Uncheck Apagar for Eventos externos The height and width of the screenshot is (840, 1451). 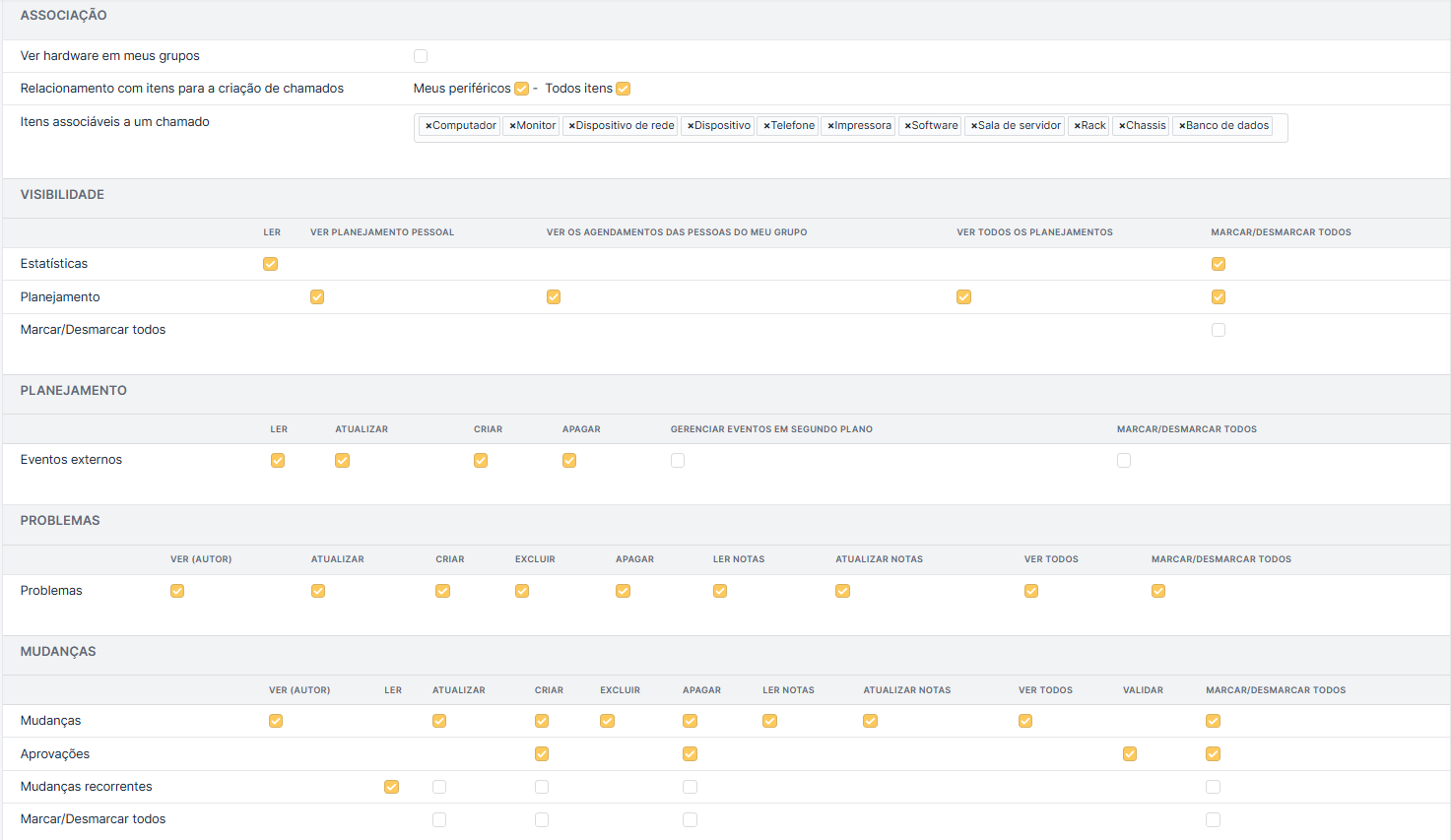point(569,461)
